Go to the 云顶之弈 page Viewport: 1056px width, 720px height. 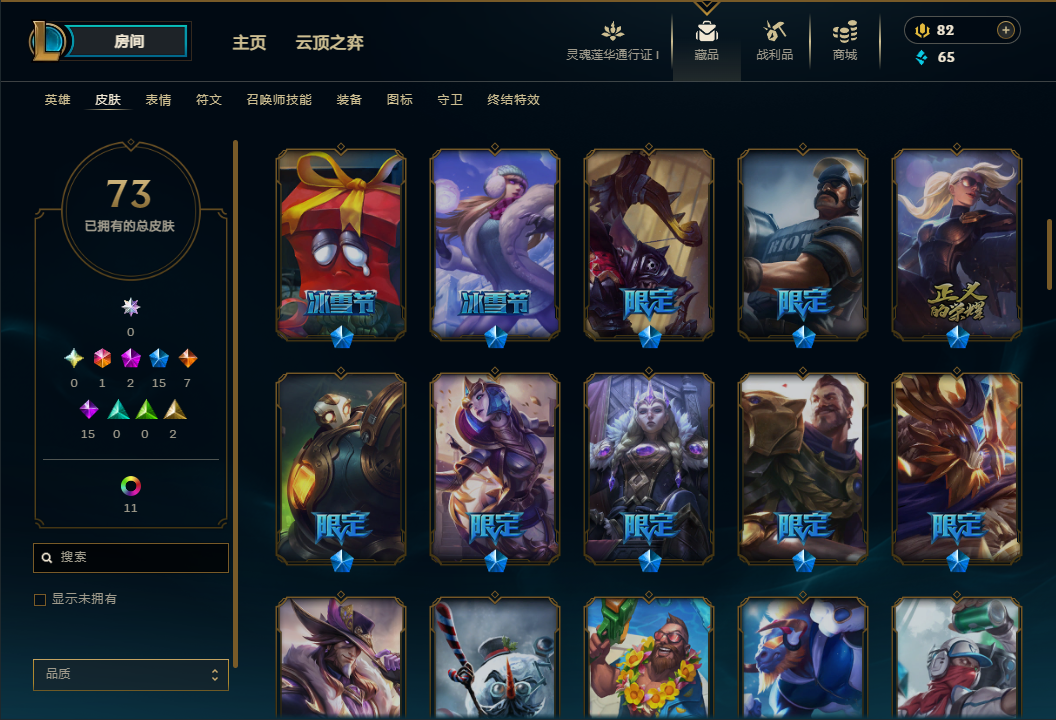329,42
